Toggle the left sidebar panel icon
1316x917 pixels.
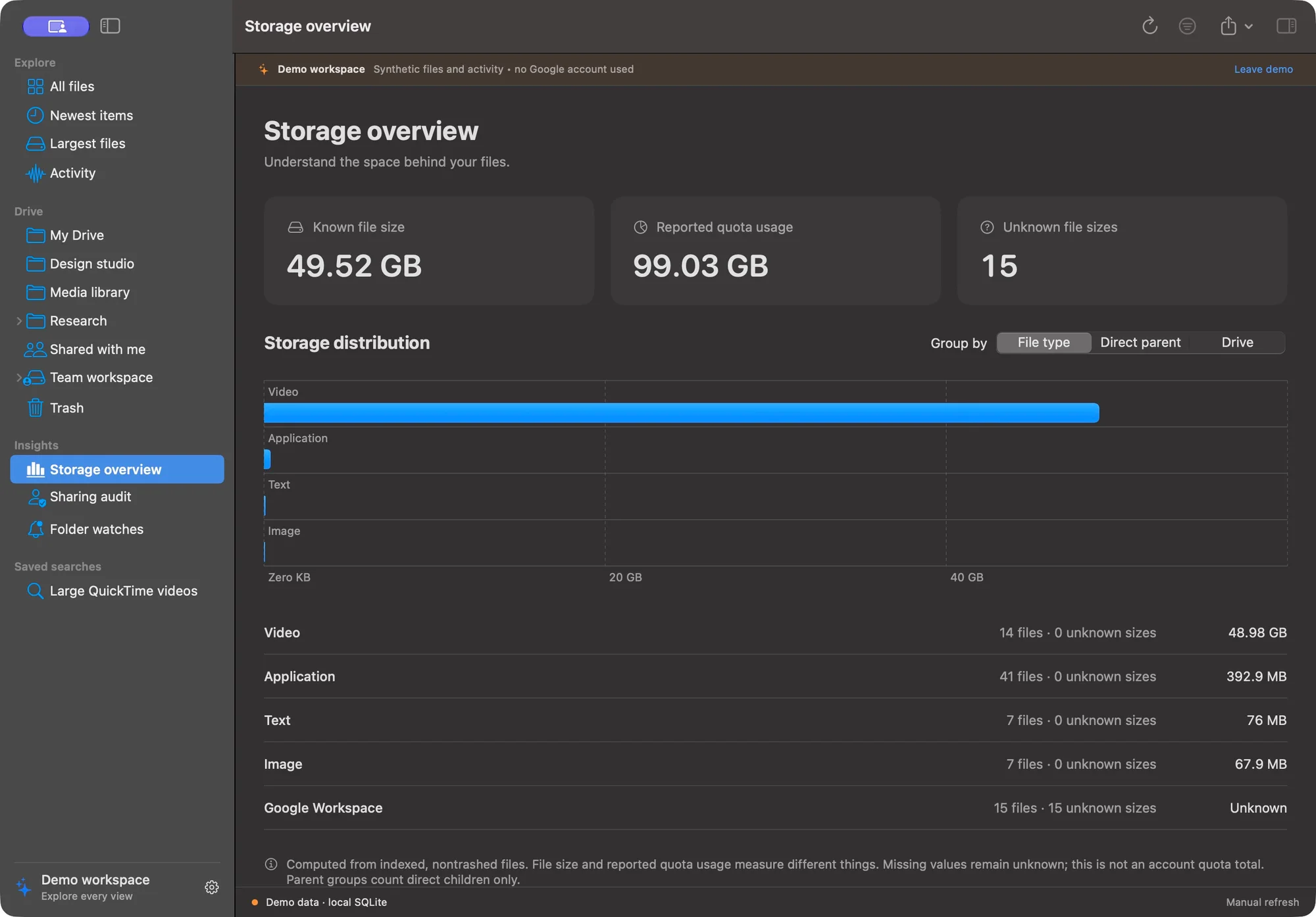tap(110, 26)
